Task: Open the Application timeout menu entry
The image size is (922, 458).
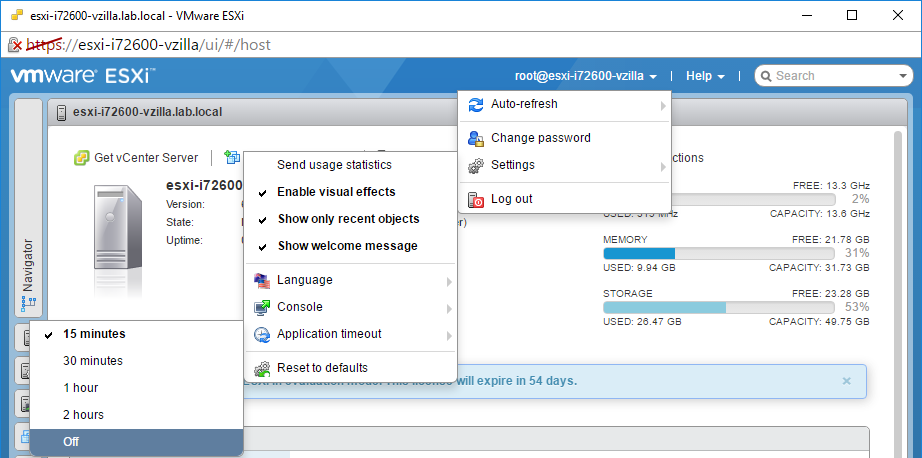Action: tap(350, 335)
